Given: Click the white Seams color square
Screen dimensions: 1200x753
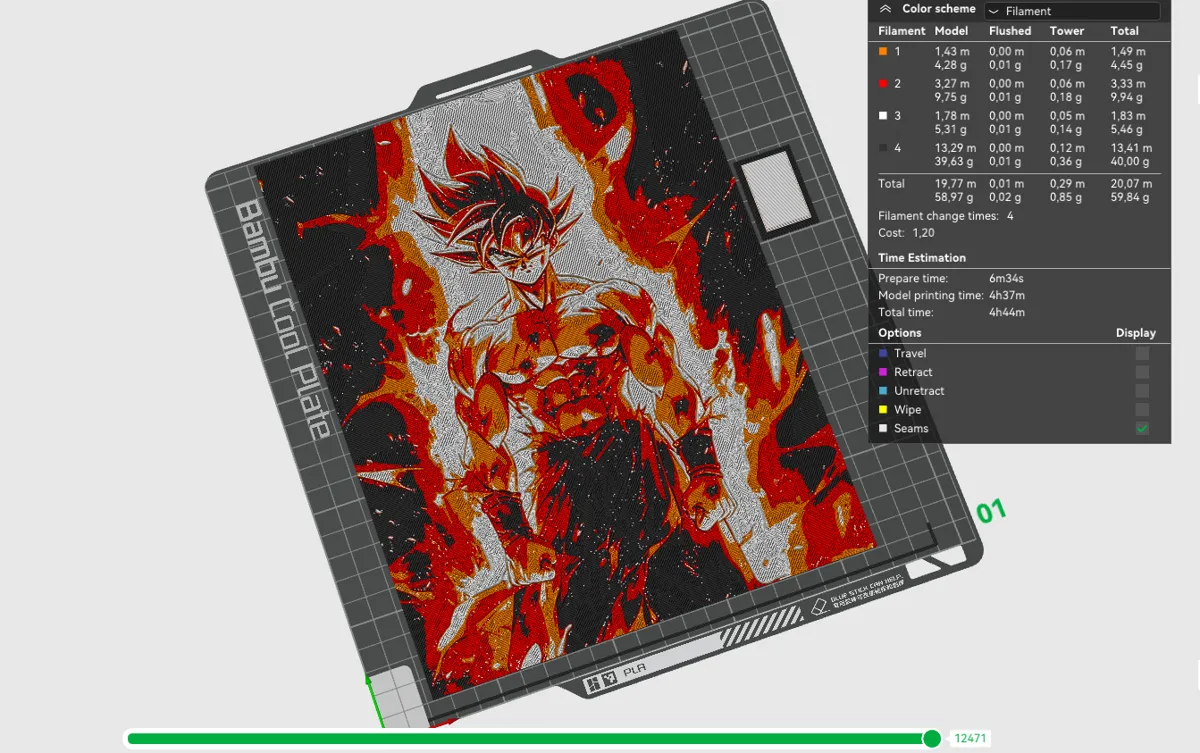Looking at the screenshot, I should (x=883, y=428).
